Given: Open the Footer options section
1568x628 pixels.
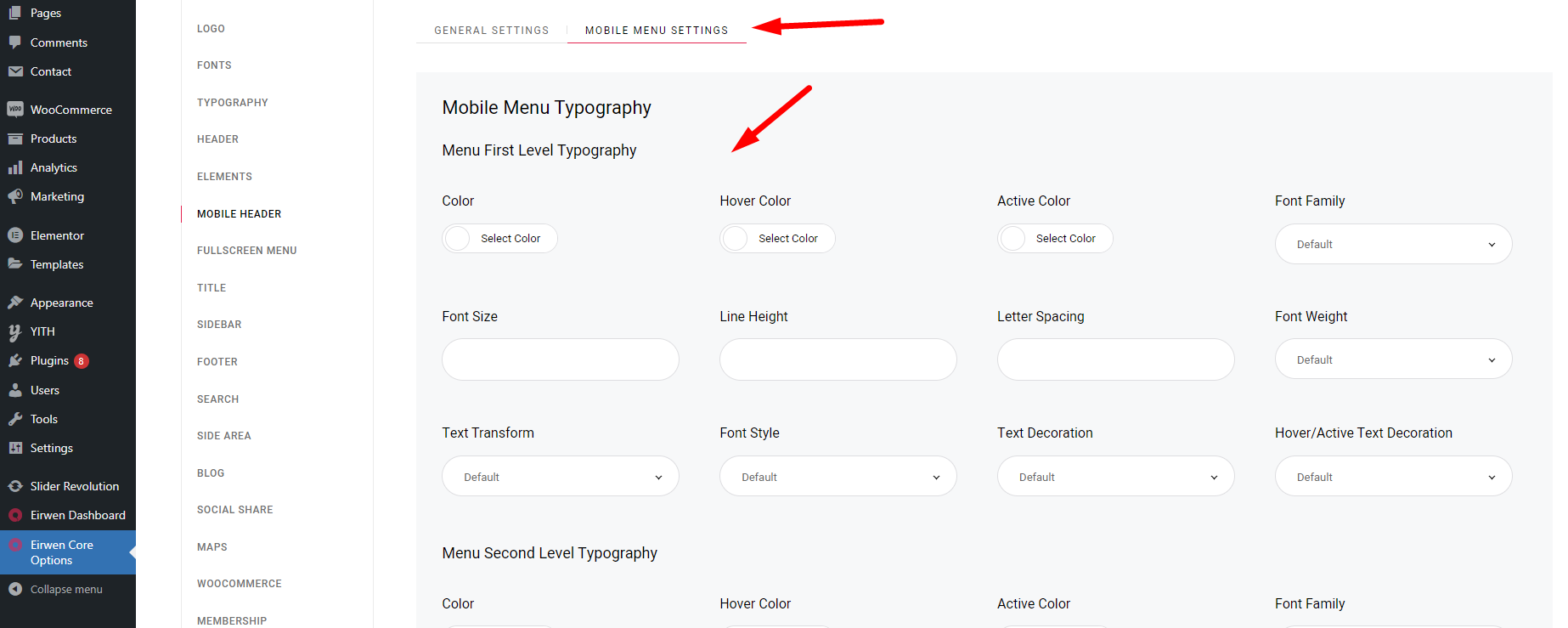Looking at the screenshot, I should coord(217,362).
